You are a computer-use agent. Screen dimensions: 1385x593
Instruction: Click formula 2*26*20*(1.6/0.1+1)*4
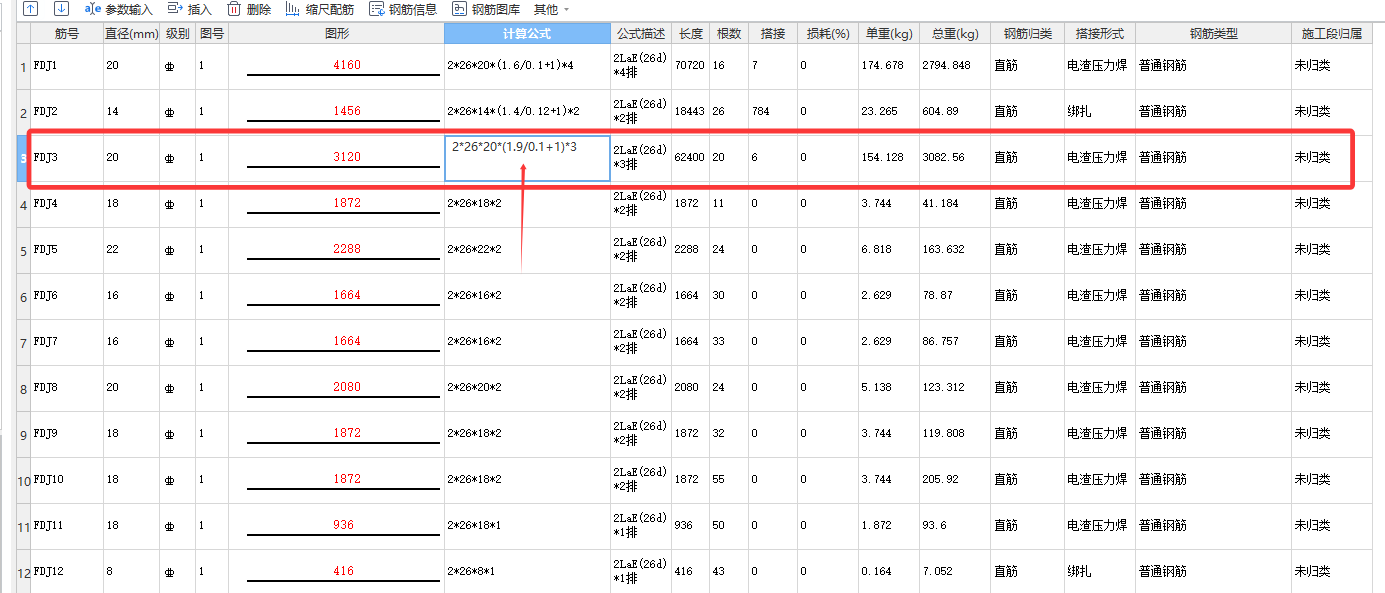510,66
